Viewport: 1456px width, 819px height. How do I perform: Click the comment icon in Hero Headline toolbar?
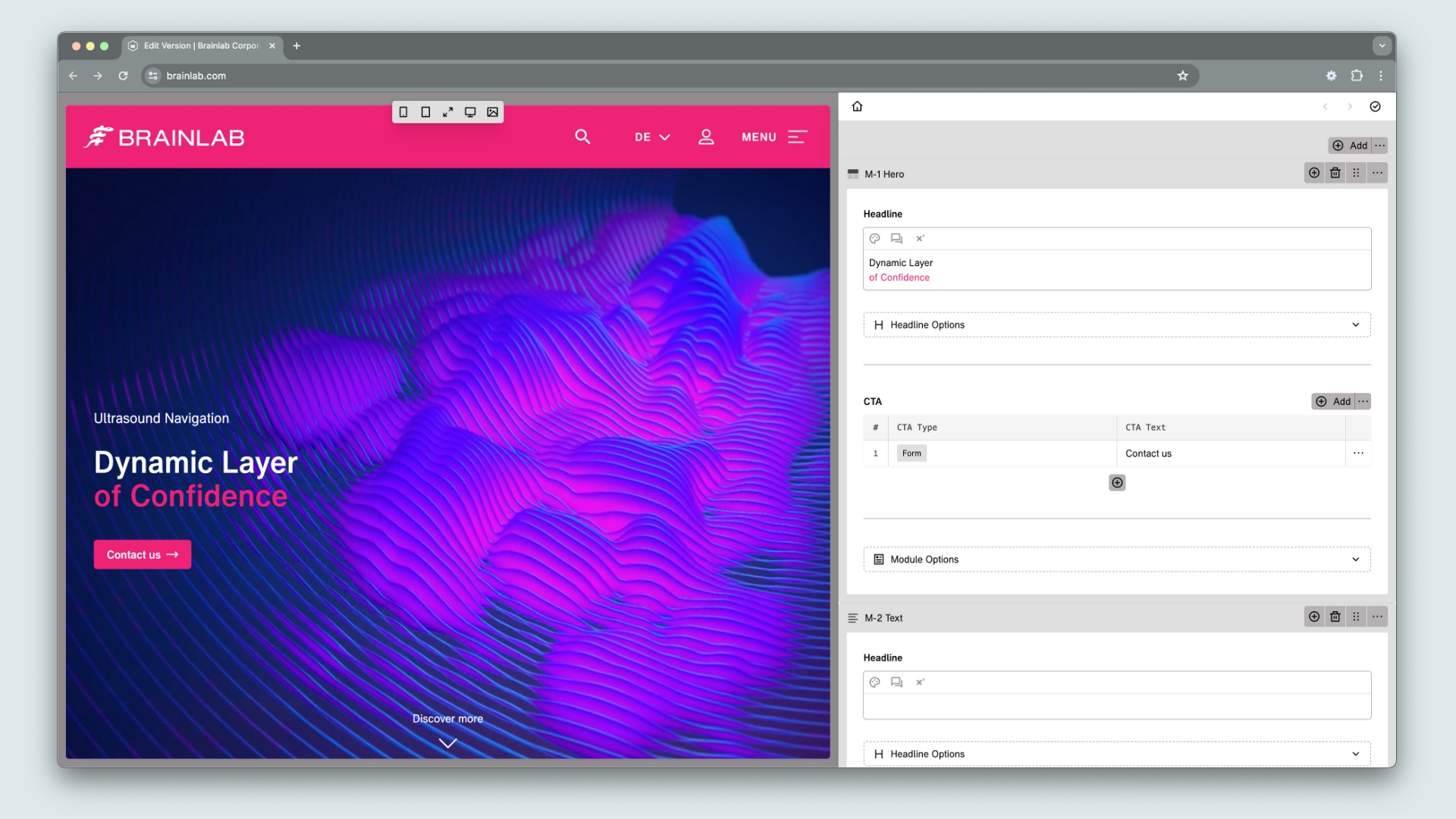[x=896, y=238]
